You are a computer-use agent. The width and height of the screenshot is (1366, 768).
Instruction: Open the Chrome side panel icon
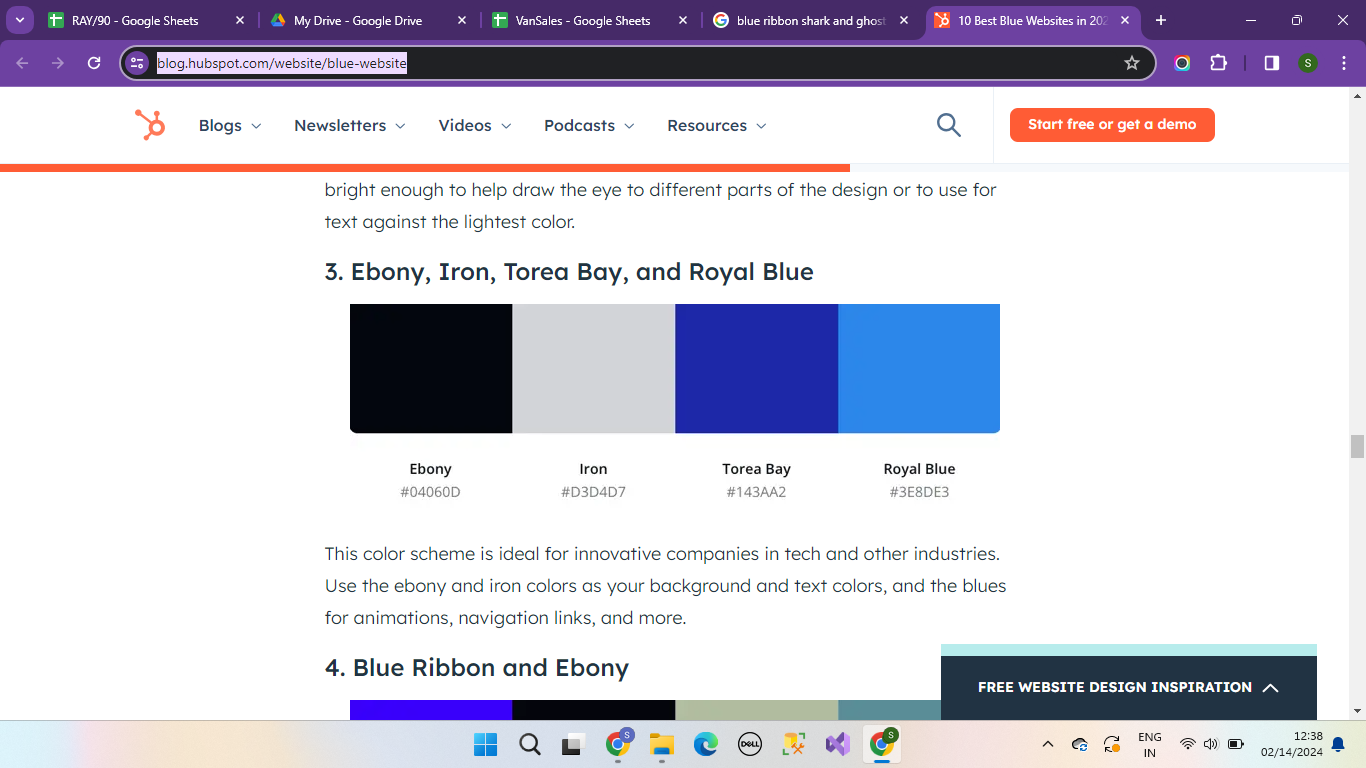click(1271, 63)
